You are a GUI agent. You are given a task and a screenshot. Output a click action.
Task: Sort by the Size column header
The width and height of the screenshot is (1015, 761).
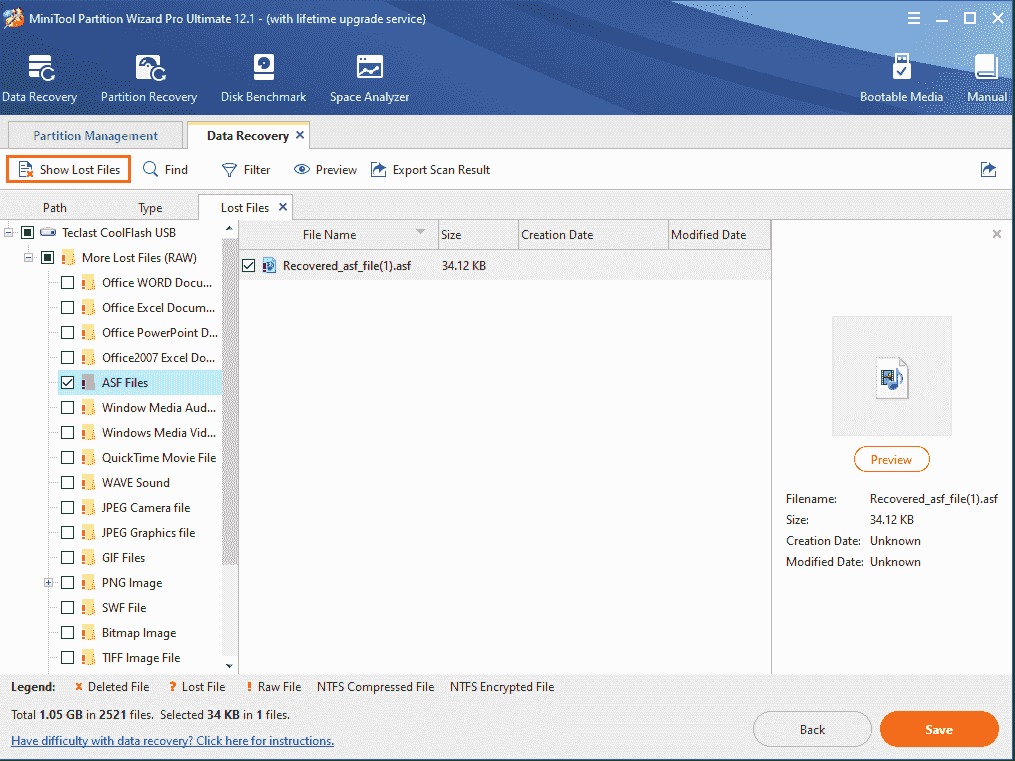(478, 234)
